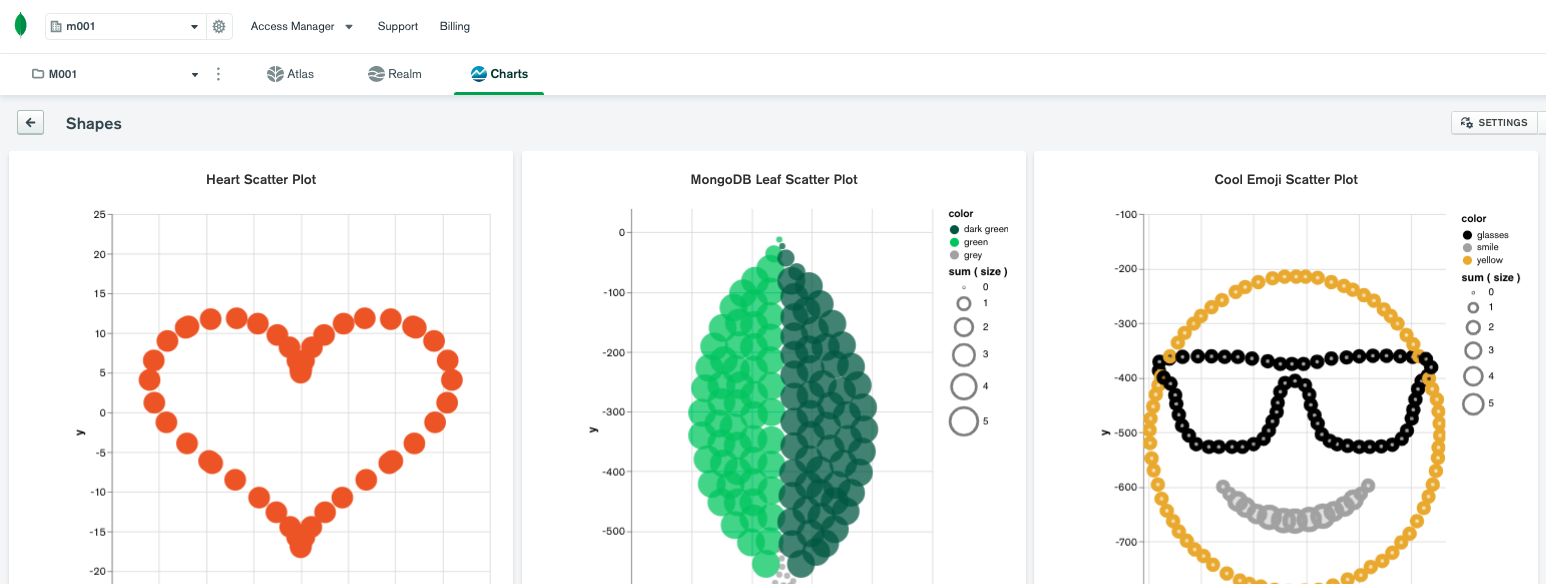Go back using the arrow button

click(30, 123)
